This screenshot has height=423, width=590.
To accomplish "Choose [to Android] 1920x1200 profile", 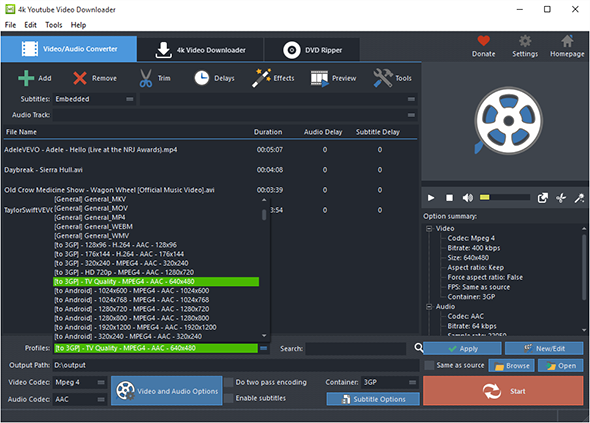I will (156, 327).
